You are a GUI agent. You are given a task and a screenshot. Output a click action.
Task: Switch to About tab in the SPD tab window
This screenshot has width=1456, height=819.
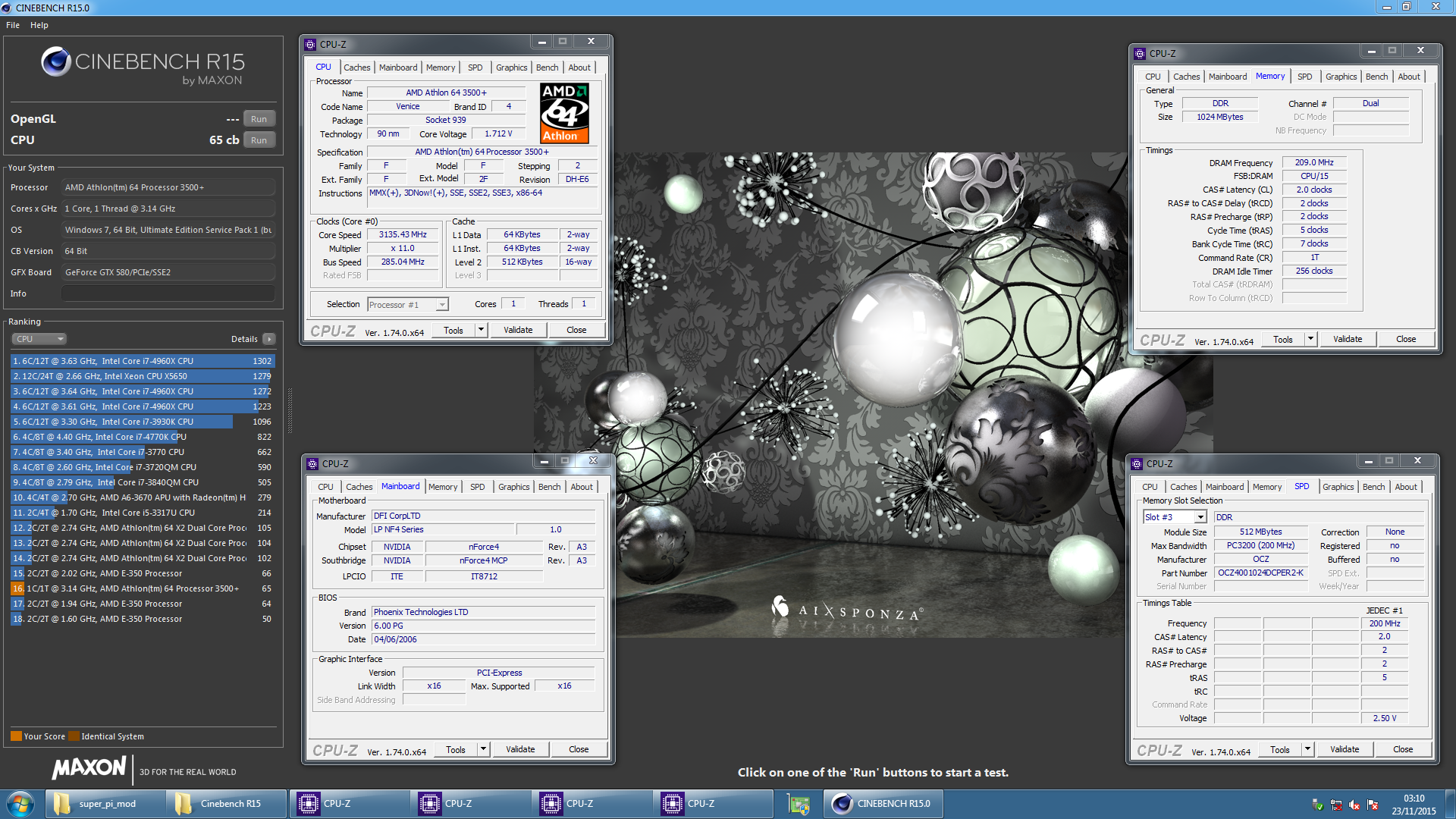[1405, 487]
